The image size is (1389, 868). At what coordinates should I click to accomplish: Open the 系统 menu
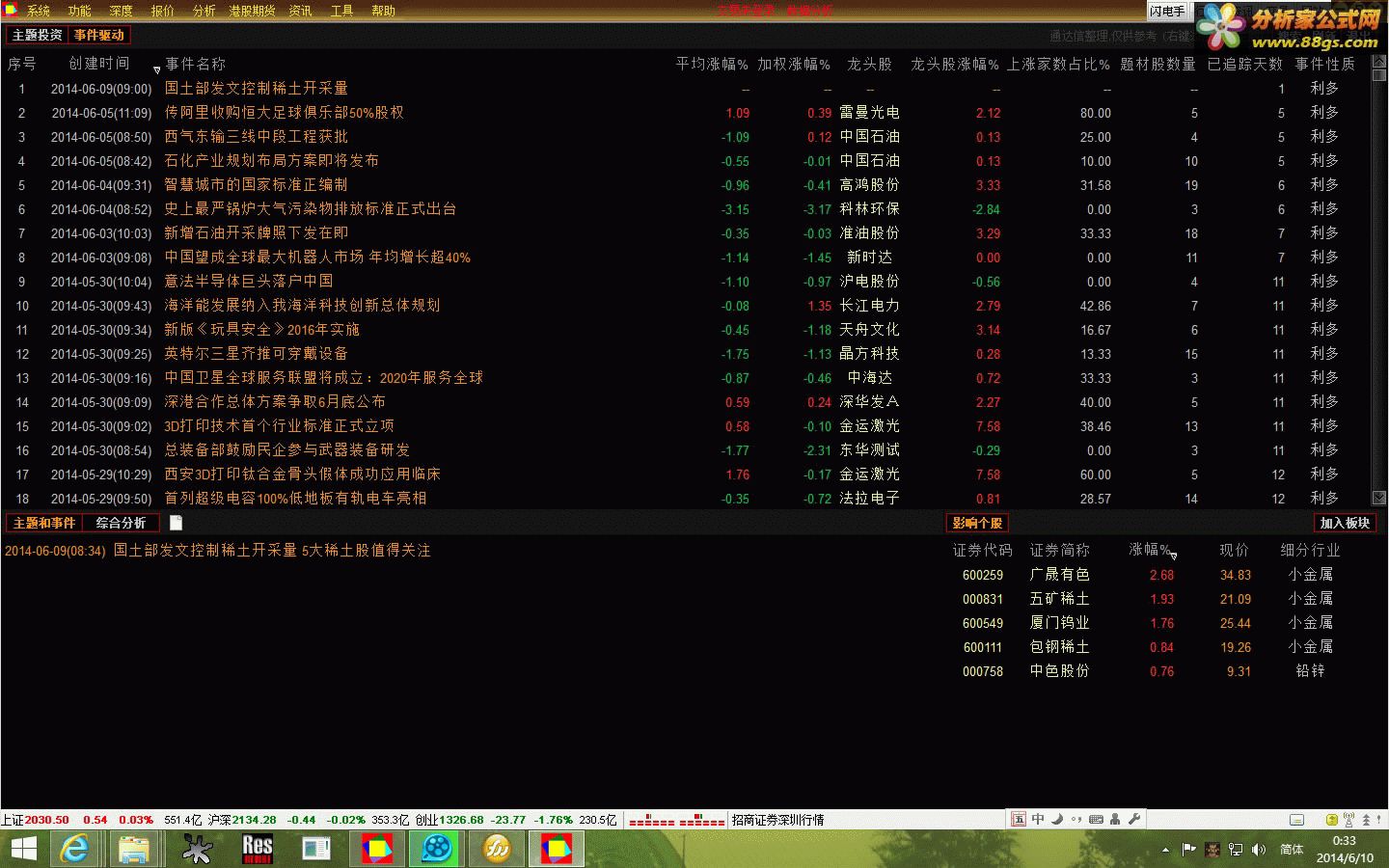(x=38, y=11)
